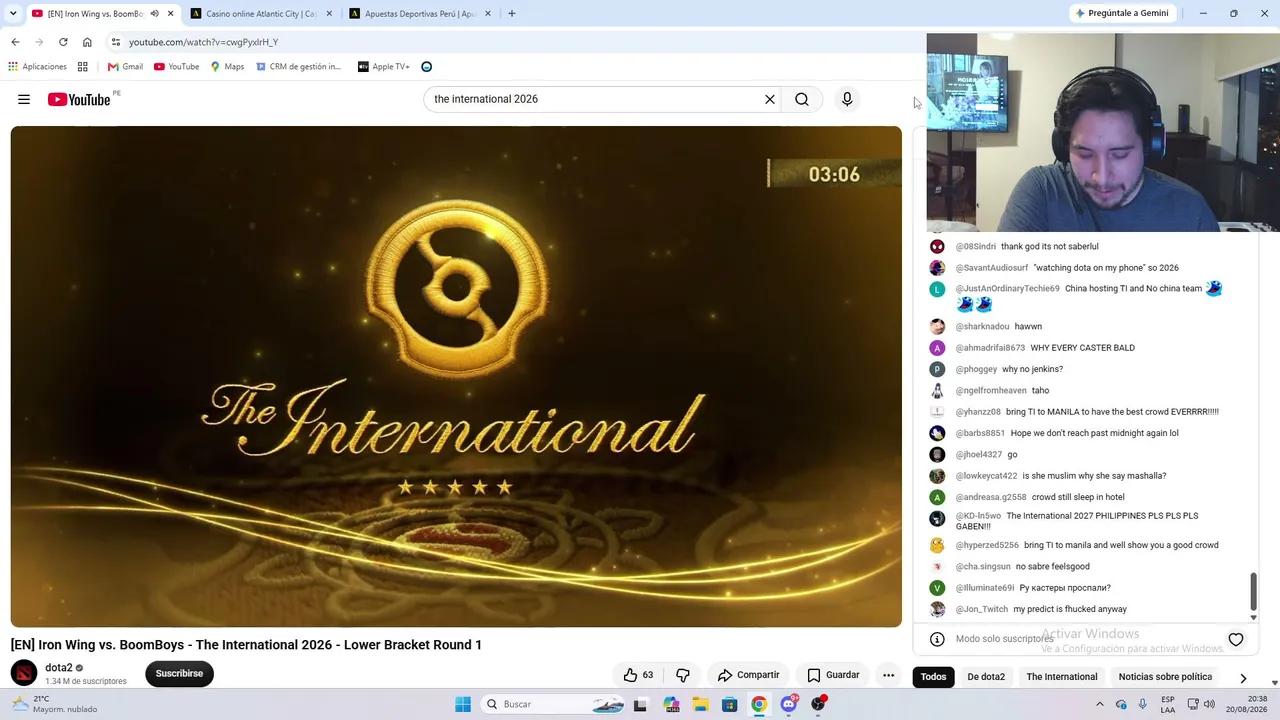Click the video player area
The width and height of the screenshot is (1280, 720).
click(x=456, y=376)
